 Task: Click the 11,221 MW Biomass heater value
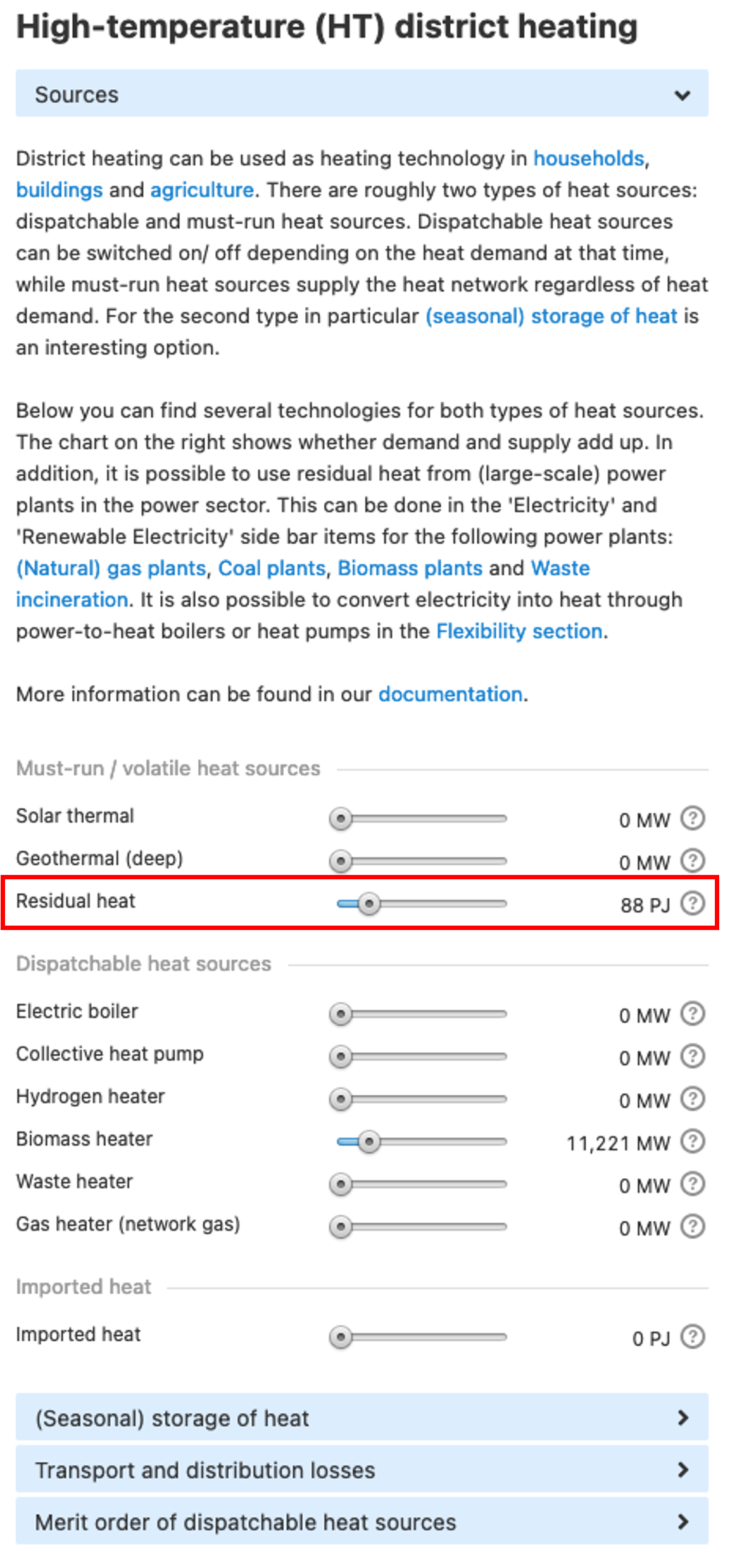(x=618, y=1143)
